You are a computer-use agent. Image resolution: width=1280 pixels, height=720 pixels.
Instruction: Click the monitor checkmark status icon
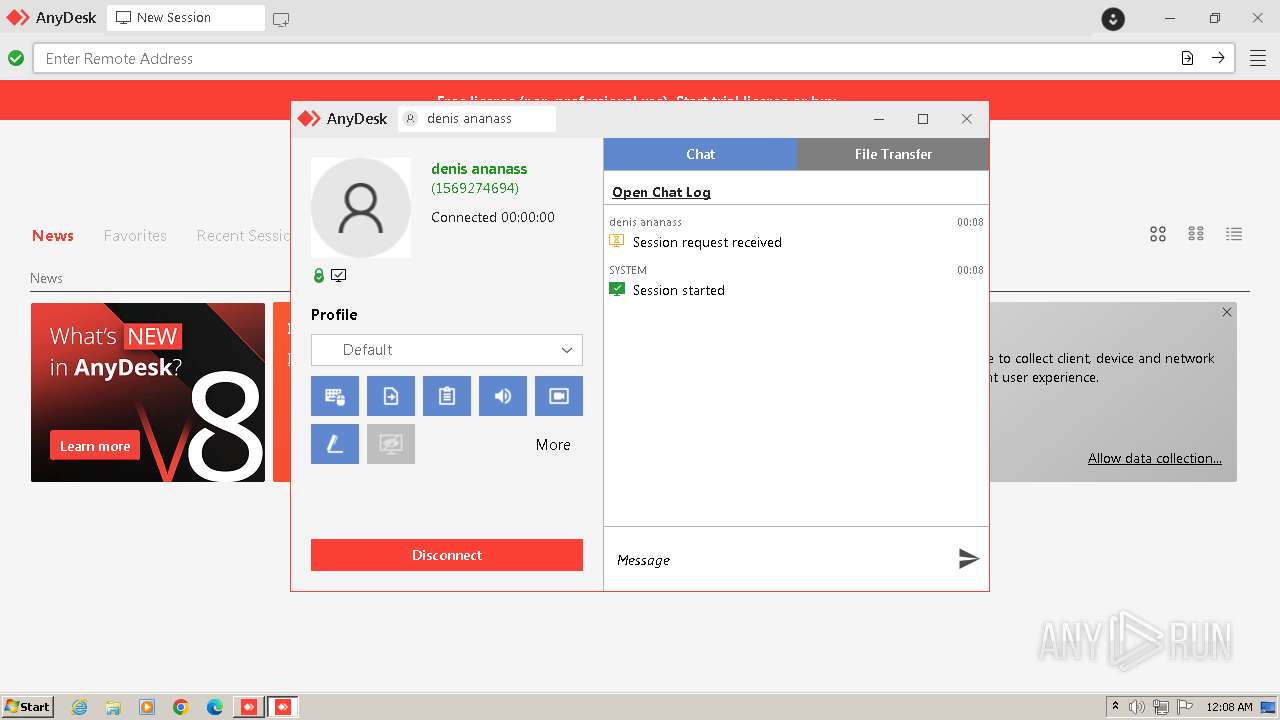click(x=339, y=276)
